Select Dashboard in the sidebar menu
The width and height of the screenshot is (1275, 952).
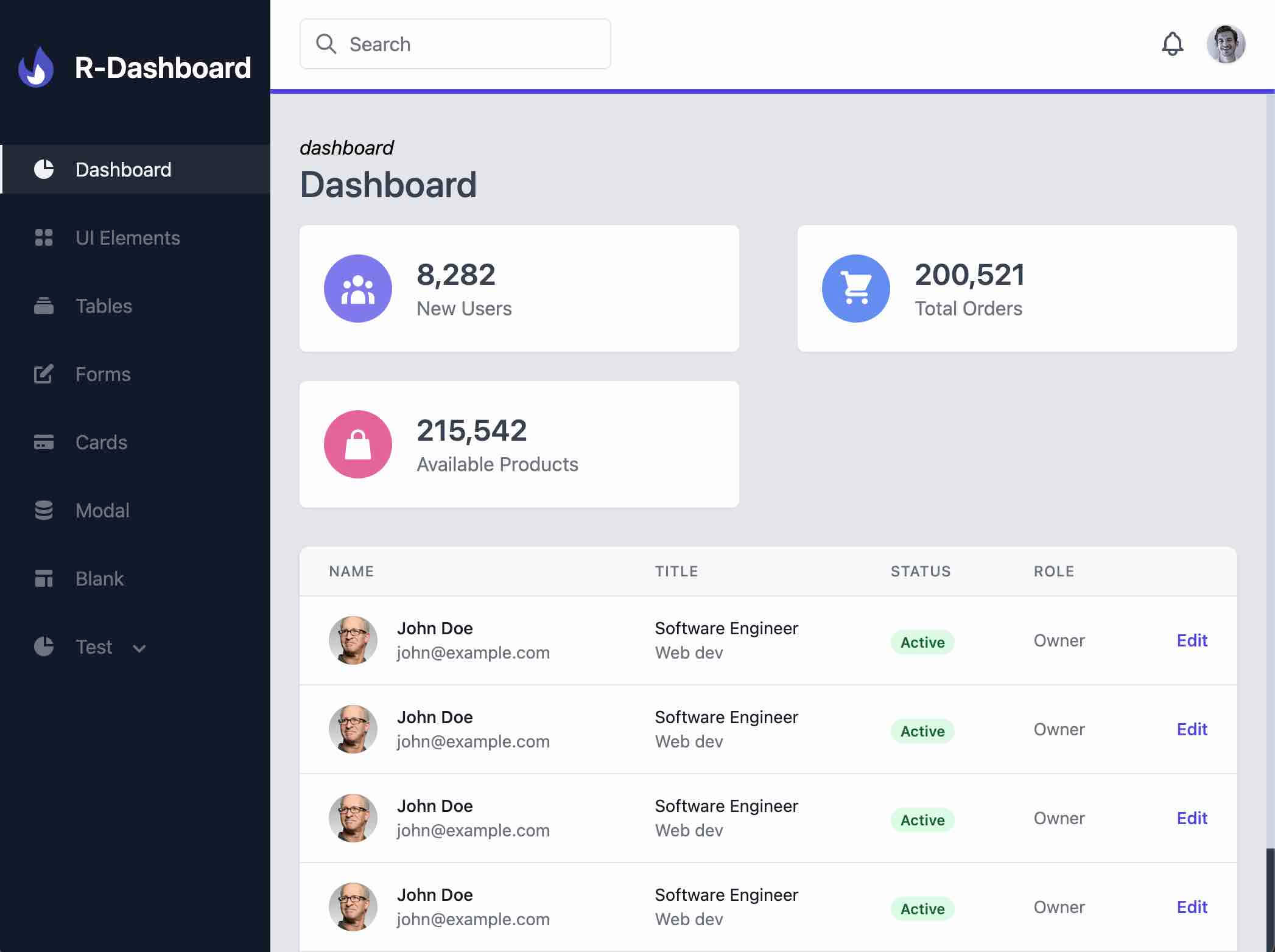pyautogui.click(x=122, y=169)
